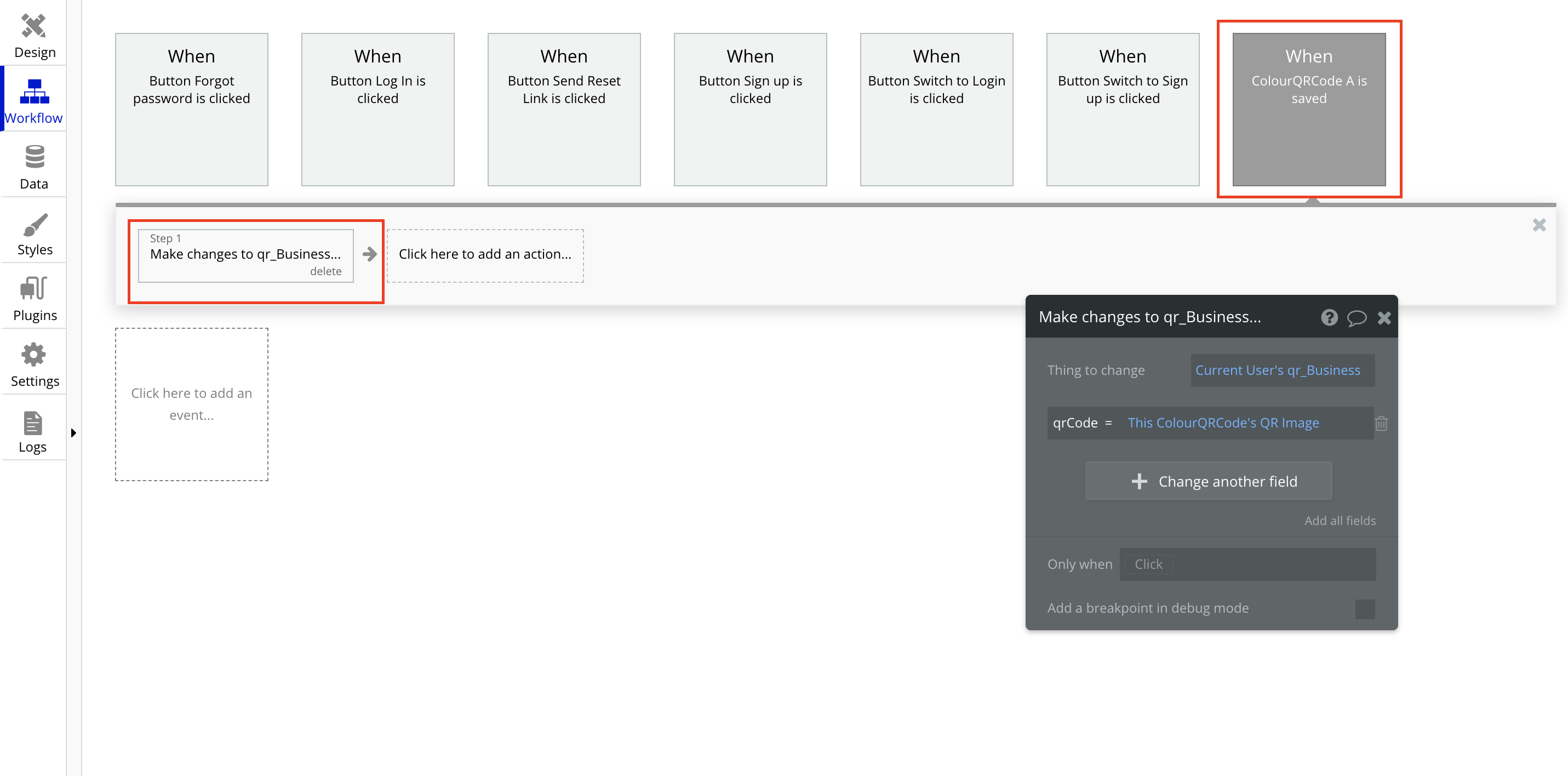The image size is (1568, 776).
Task: Delete qrCode field with trash icon
Action: (1381, 423)
